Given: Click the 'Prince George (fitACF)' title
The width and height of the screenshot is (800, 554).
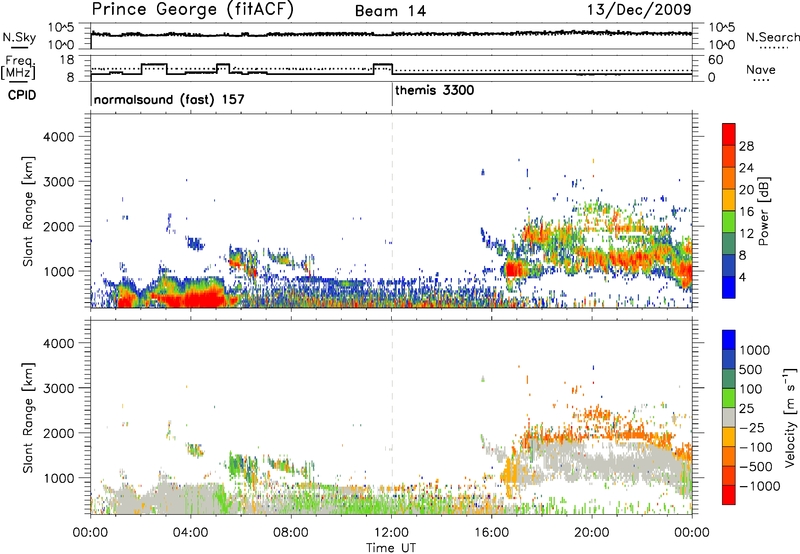Looking at the screenshot, I should tap(193, 10).
